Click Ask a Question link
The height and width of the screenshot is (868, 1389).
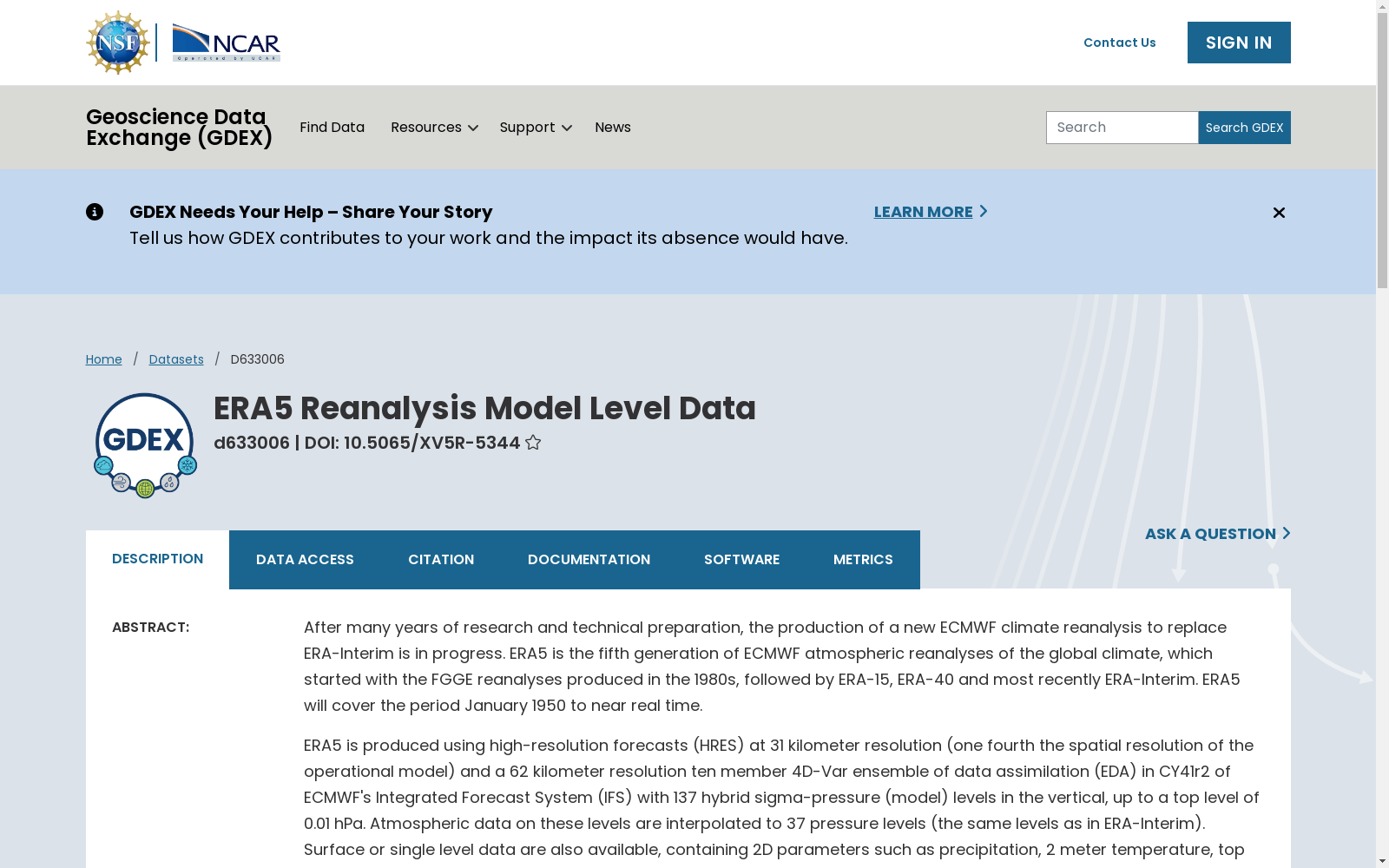[x=1217, y=534]
